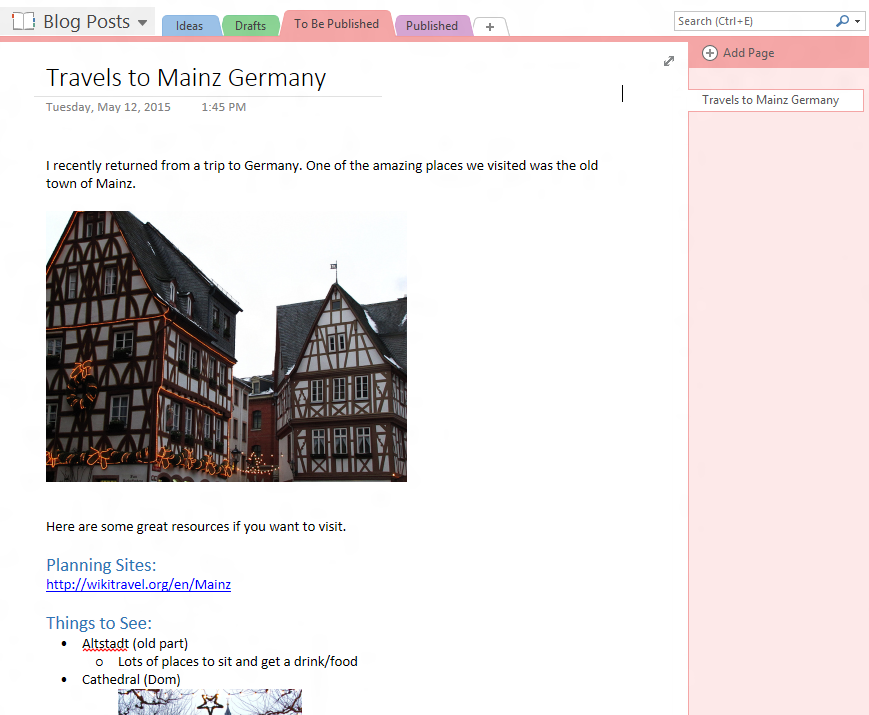The width and height of the screenshot is (869, 715).
Task: Open the wikitravel.org Mainz hyperlink
Action: click(138, 584)
